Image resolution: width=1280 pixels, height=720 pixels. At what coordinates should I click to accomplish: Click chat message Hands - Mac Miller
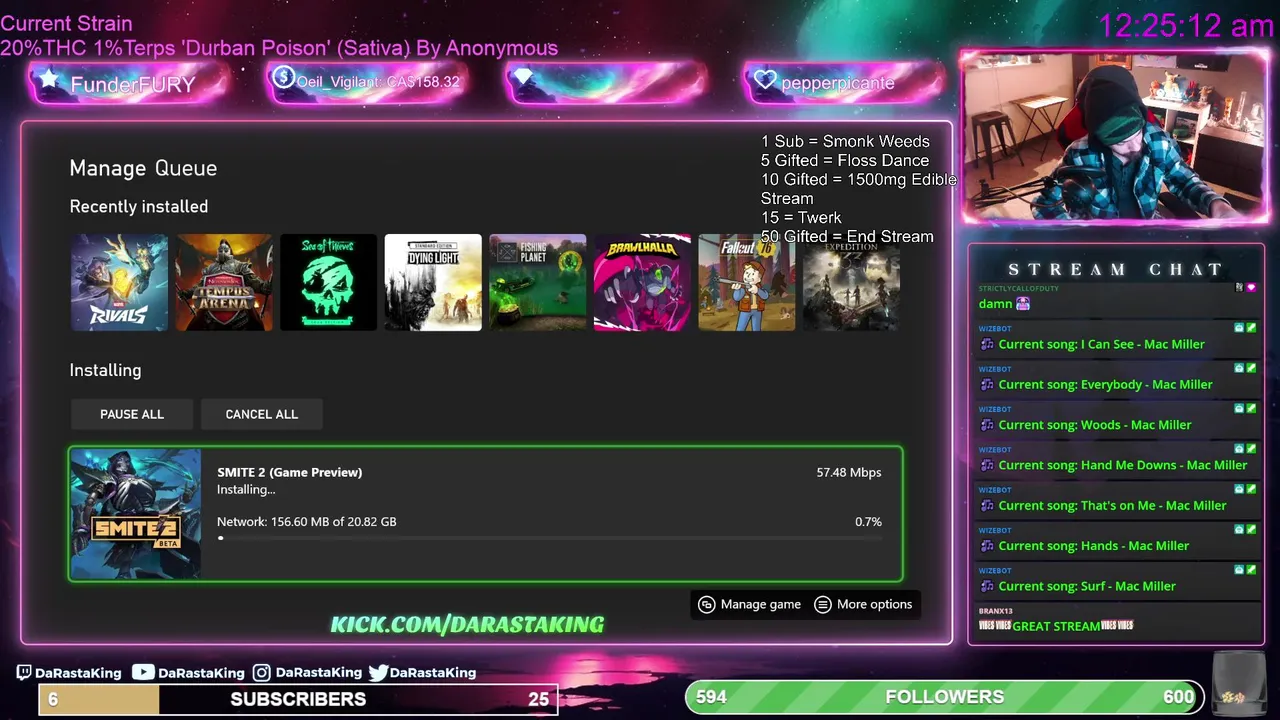[x=1093, y=545]
